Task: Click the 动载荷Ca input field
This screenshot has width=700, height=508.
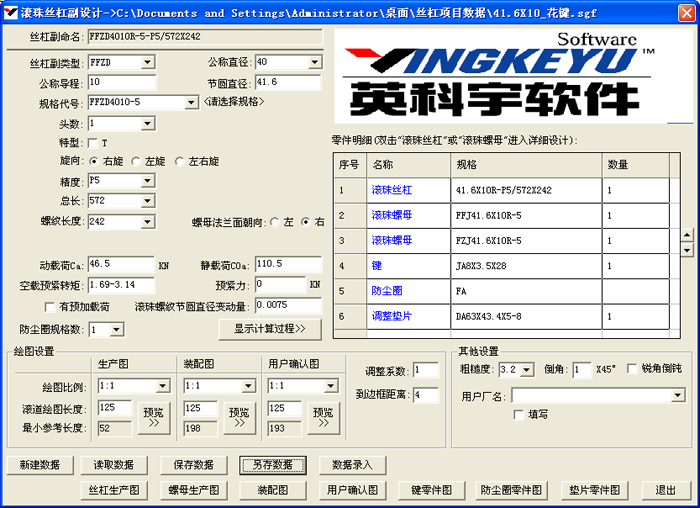Action: click(x=120, y=264)
